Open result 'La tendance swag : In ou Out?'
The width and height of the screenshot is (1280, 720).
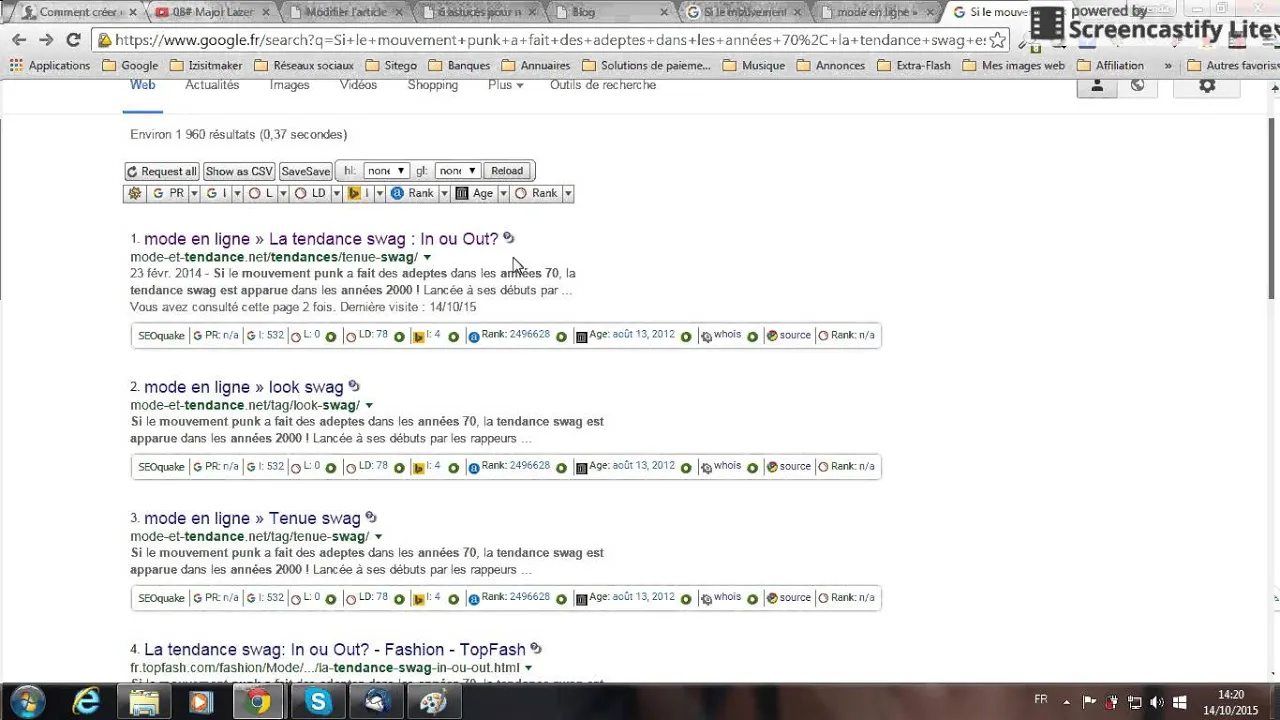(x=321, y=239)
